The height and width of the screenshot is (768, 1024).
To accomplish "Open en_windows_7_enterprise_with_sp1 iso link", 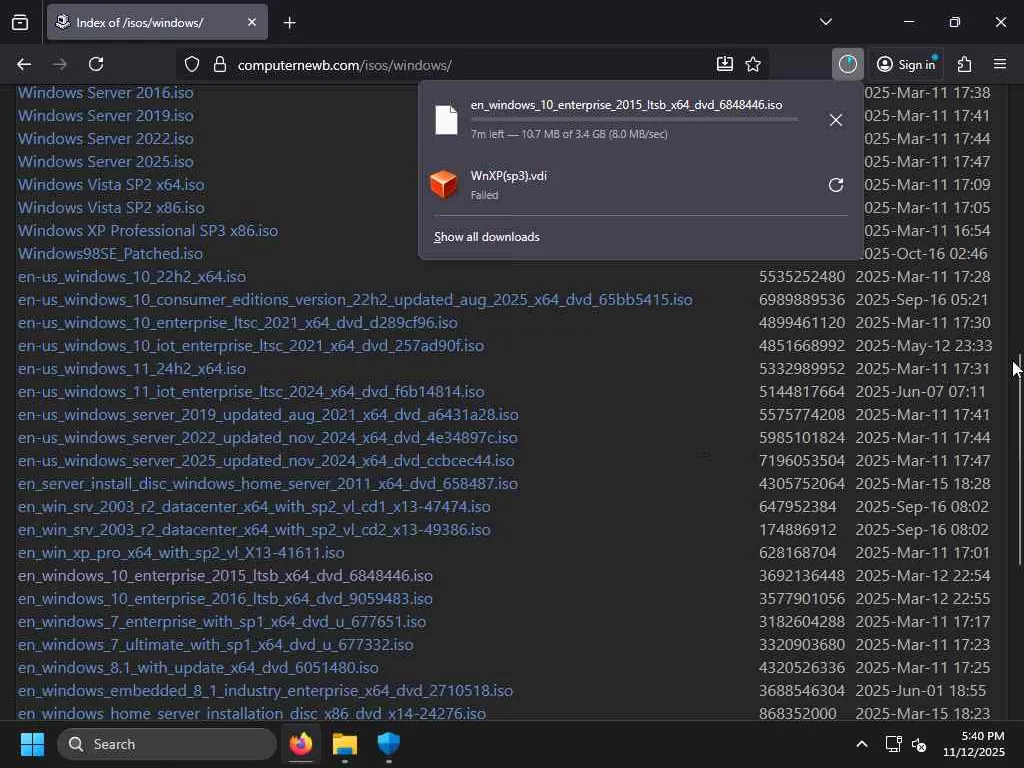I will coord(222,622).
